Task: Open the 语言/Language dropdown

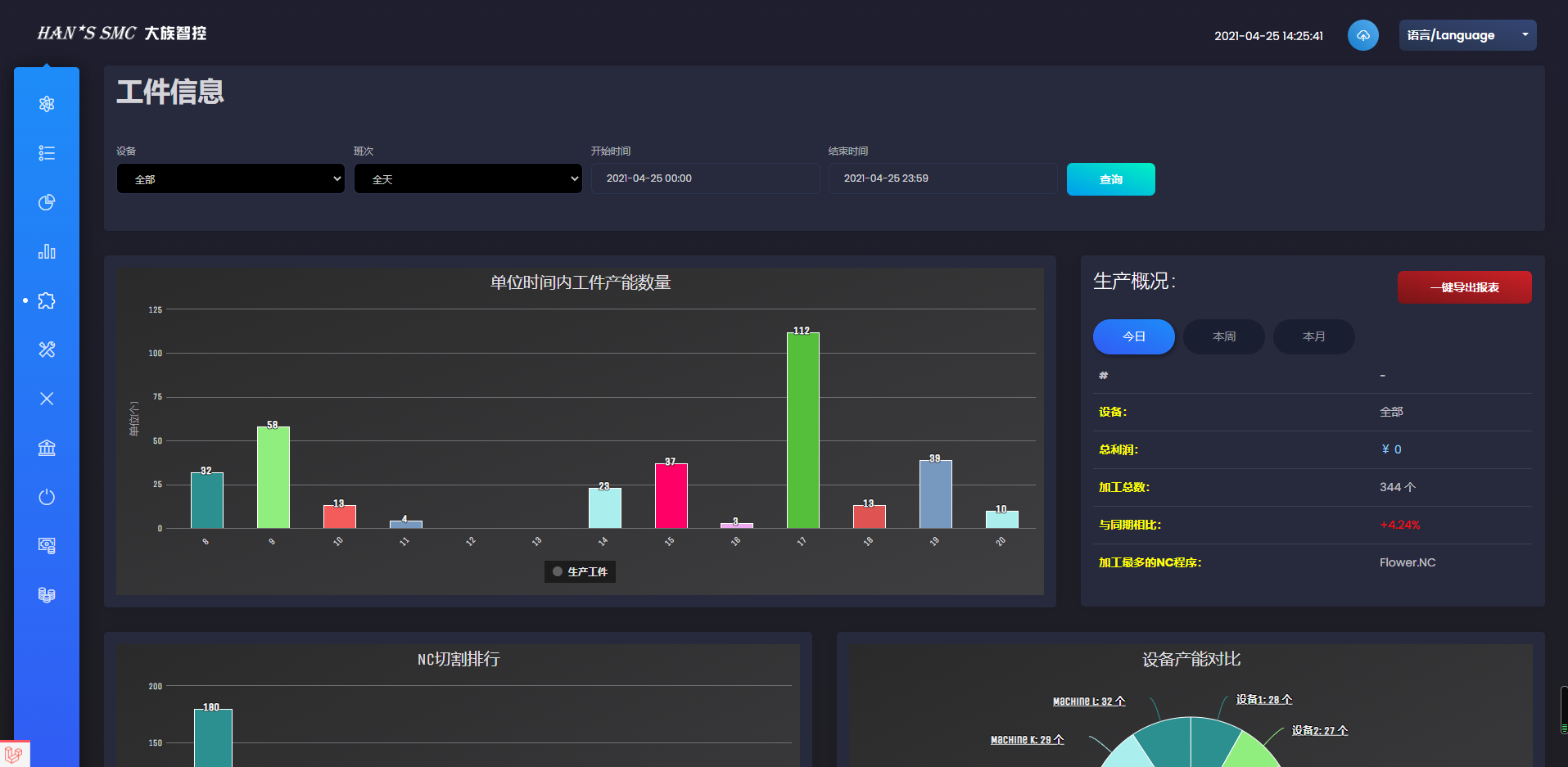Action: [x=1466, y=35]
